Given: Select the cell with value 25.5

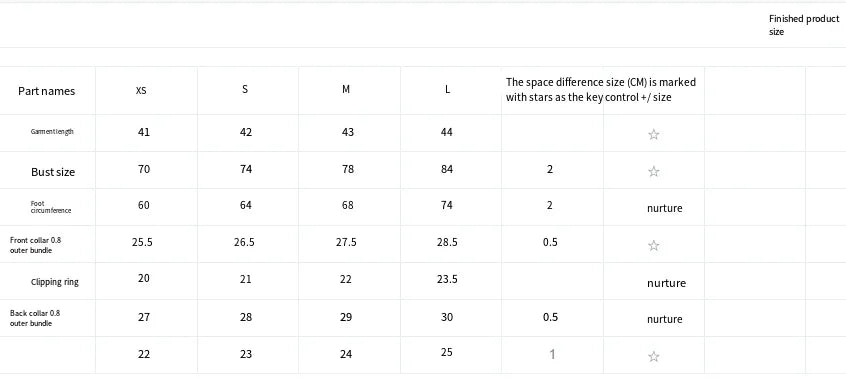Looking at the screenshot, I should (x=142, y=242).
